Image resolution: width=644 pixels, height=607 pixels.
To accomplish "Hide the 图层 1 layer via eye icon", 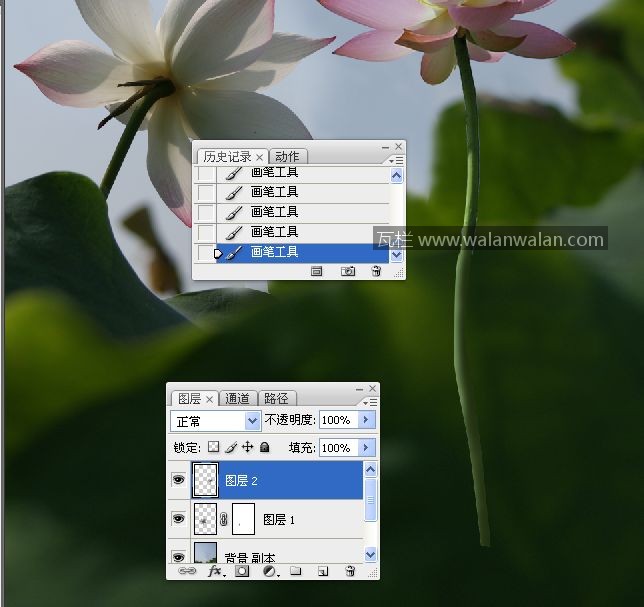I will 178,519.
